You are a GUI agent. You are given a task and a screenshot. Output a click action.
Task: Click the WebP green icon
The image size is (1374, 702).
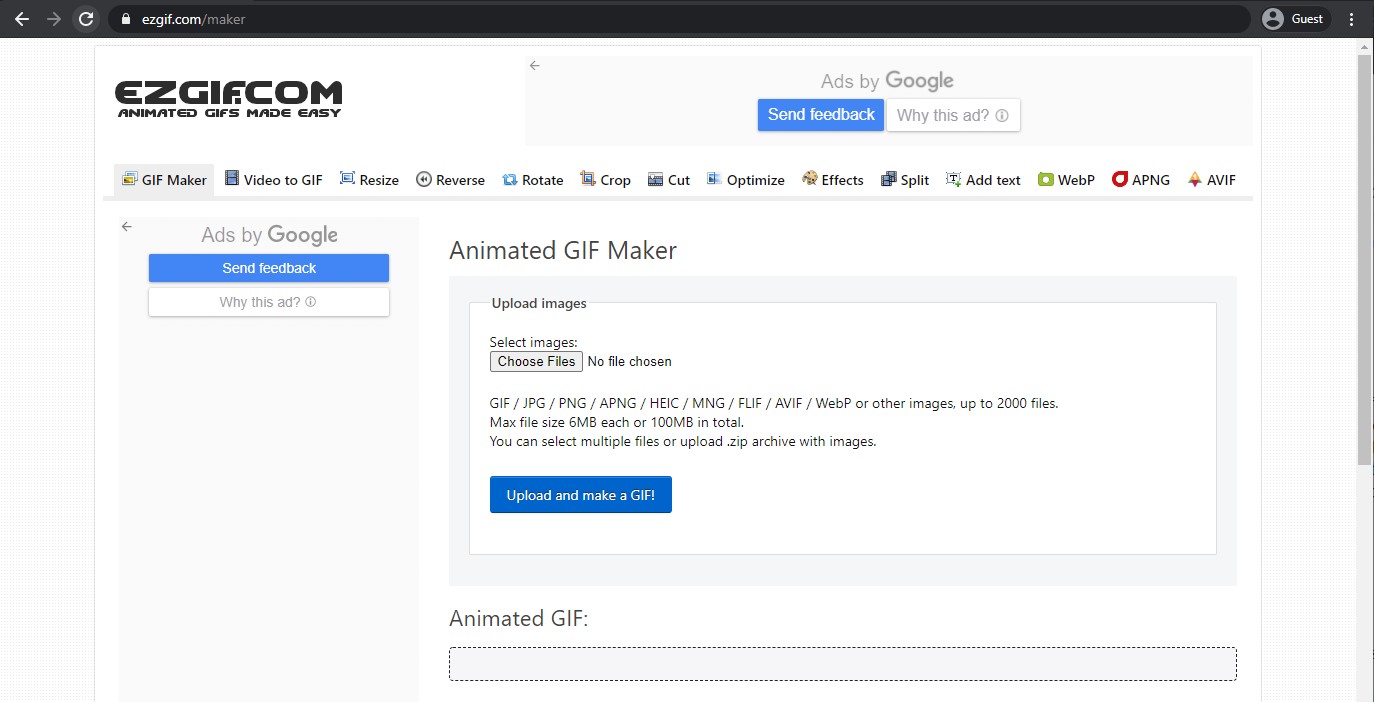click(1046, 180)
